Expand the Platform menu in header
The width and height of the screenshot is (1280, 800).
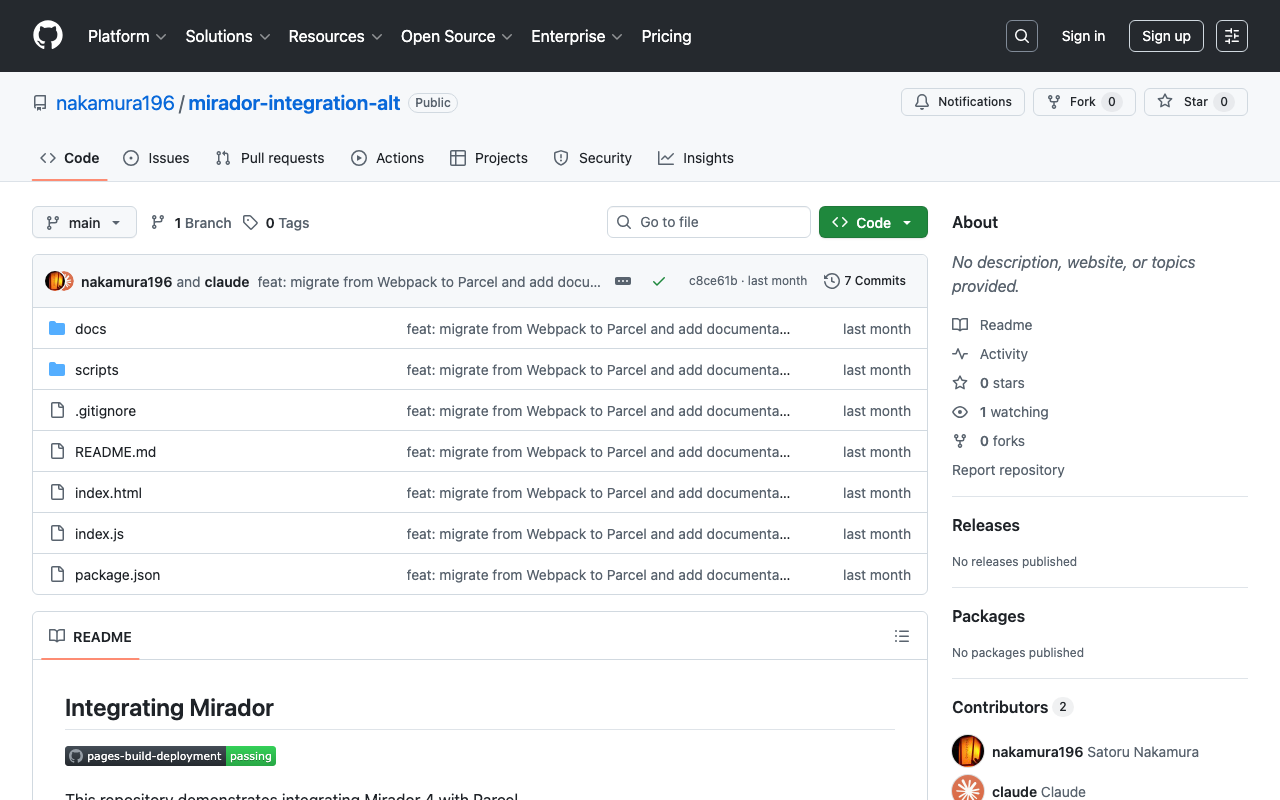tap(127, 36)
